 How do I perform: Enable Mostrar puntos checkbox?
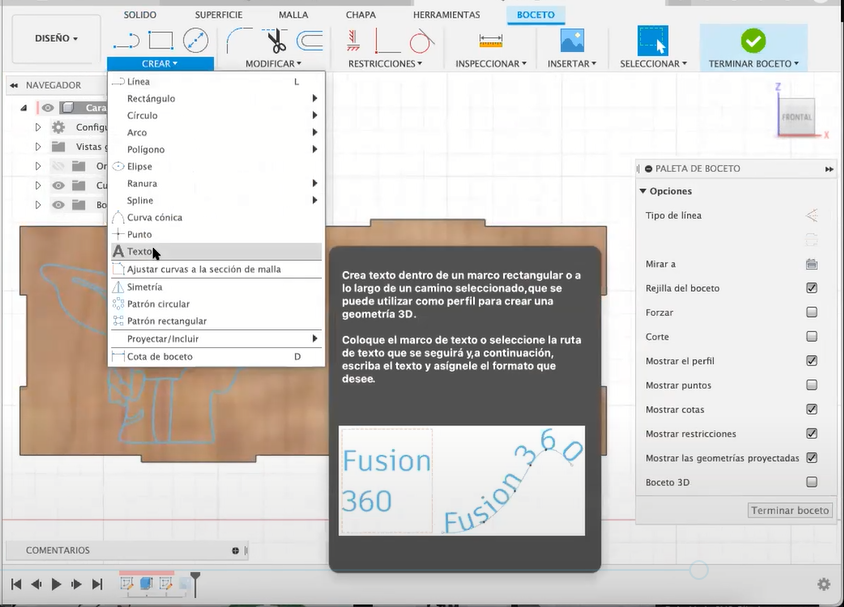tap(812, 385)
